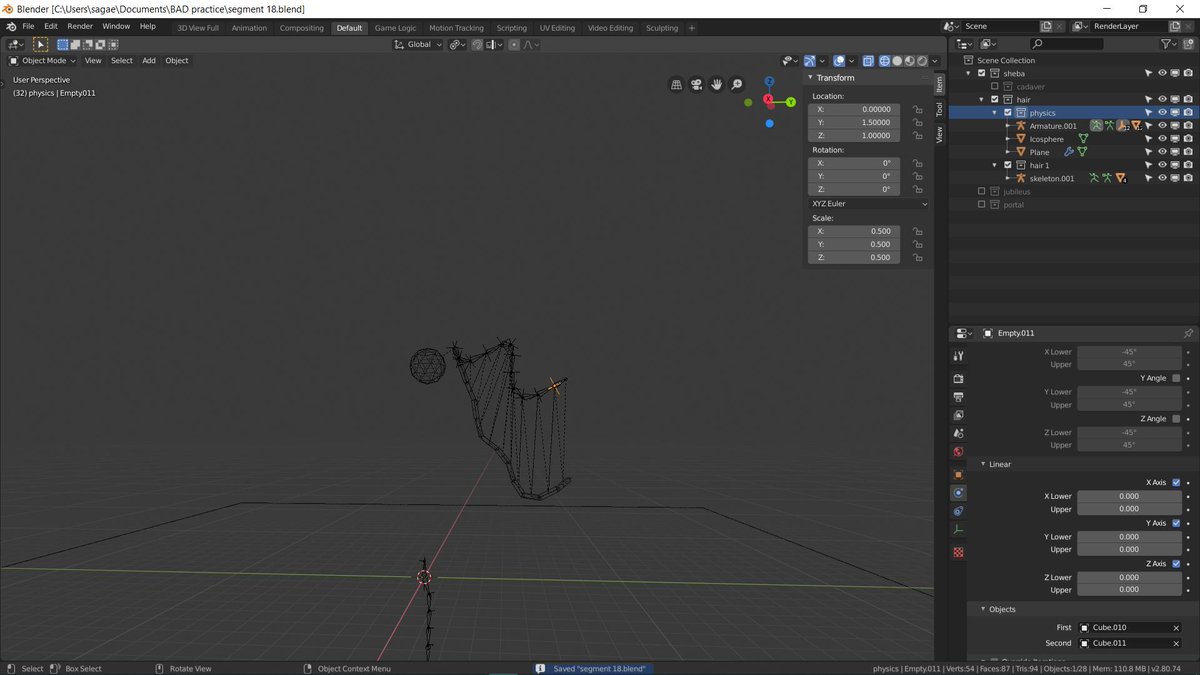
Task: Open the World properties tab icon
Action: [x=958, y=452]
